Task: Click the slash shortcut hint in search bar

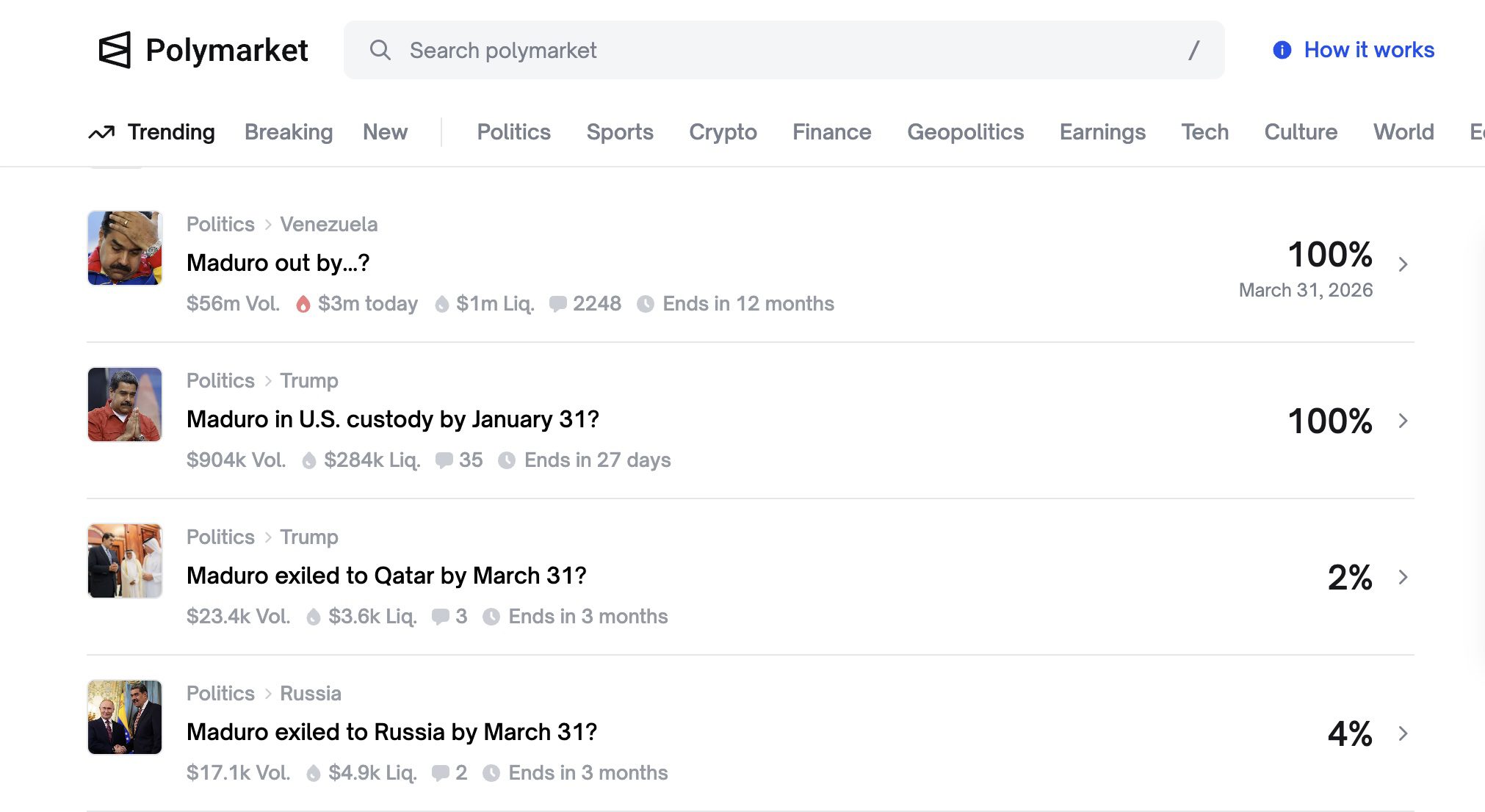Action: tap(1194, 50)
